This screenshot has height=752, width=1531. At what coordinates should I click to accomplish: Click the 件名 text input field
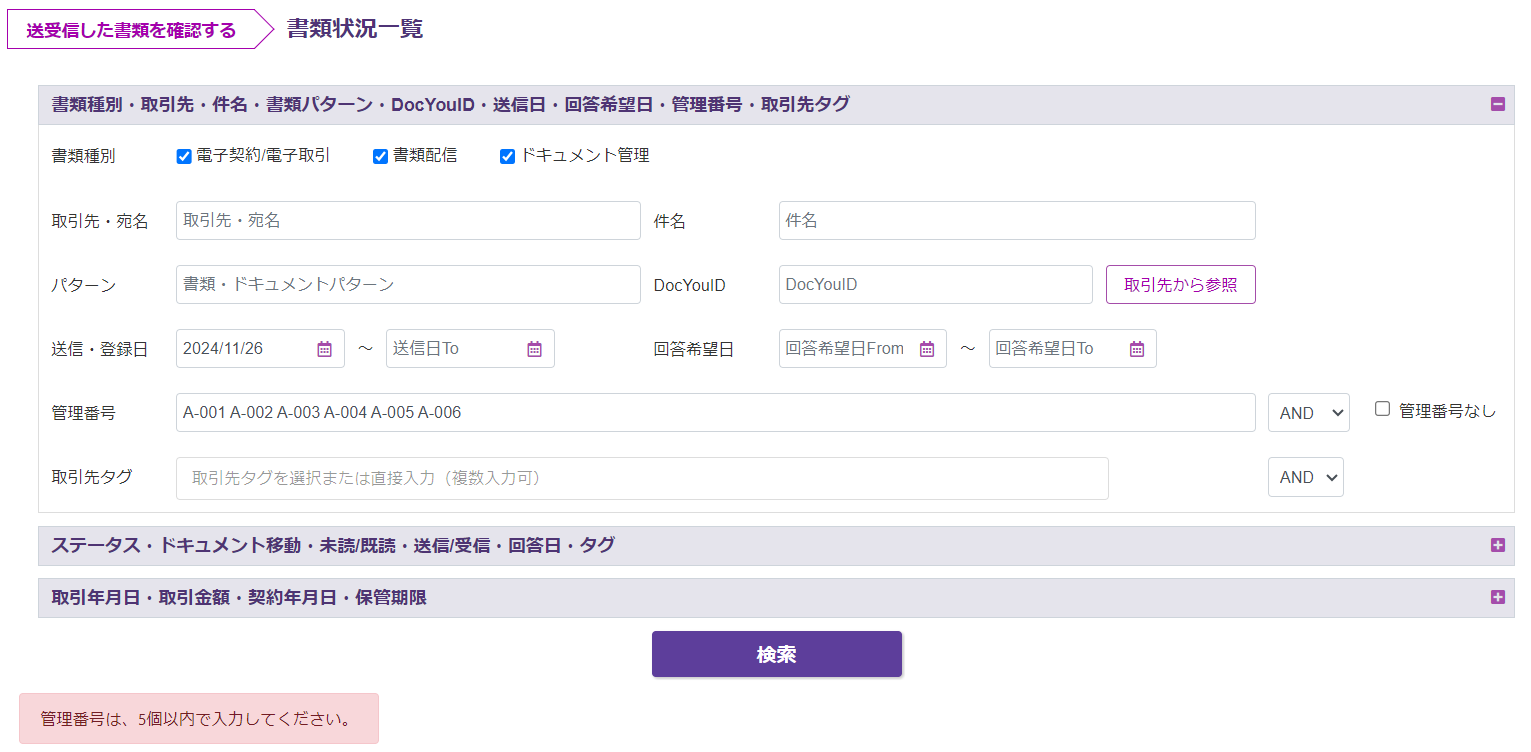(x=1016, y=221)
